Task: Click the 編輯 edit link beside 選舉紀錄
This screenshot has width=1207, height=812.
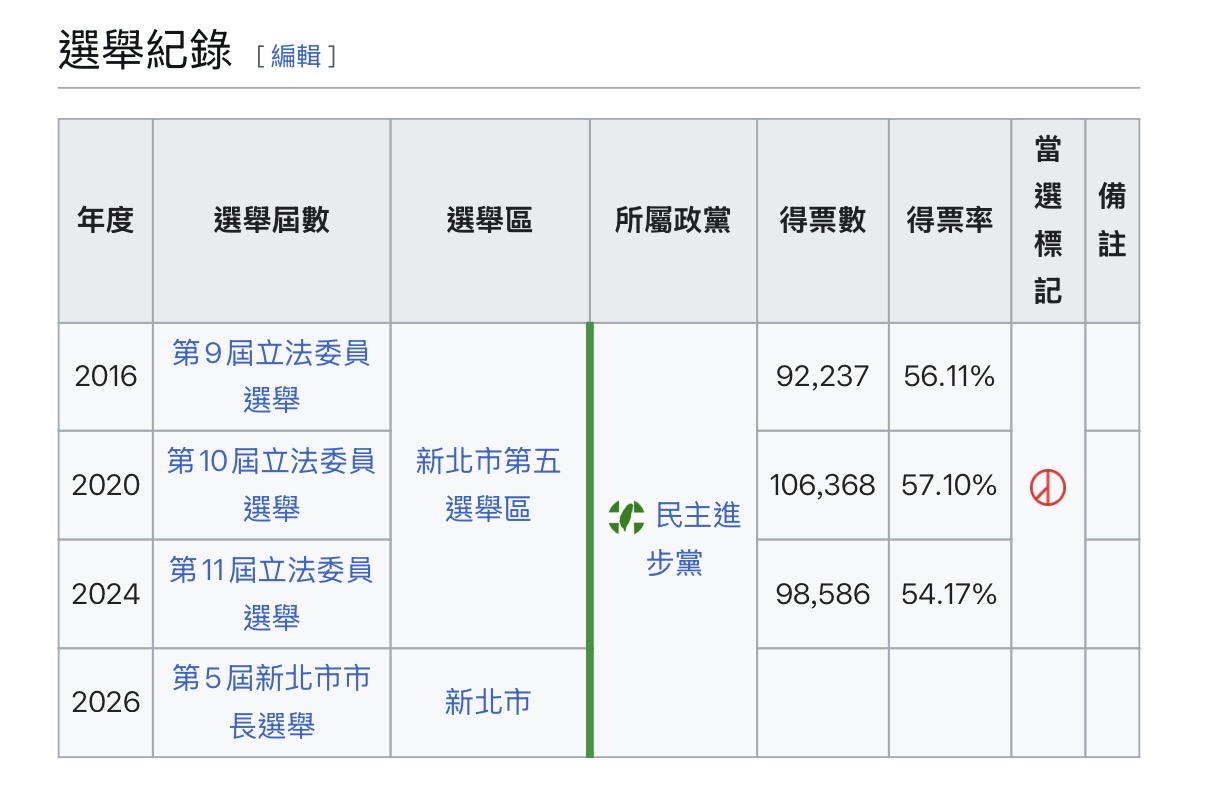Action: click(x=296, y=56)
